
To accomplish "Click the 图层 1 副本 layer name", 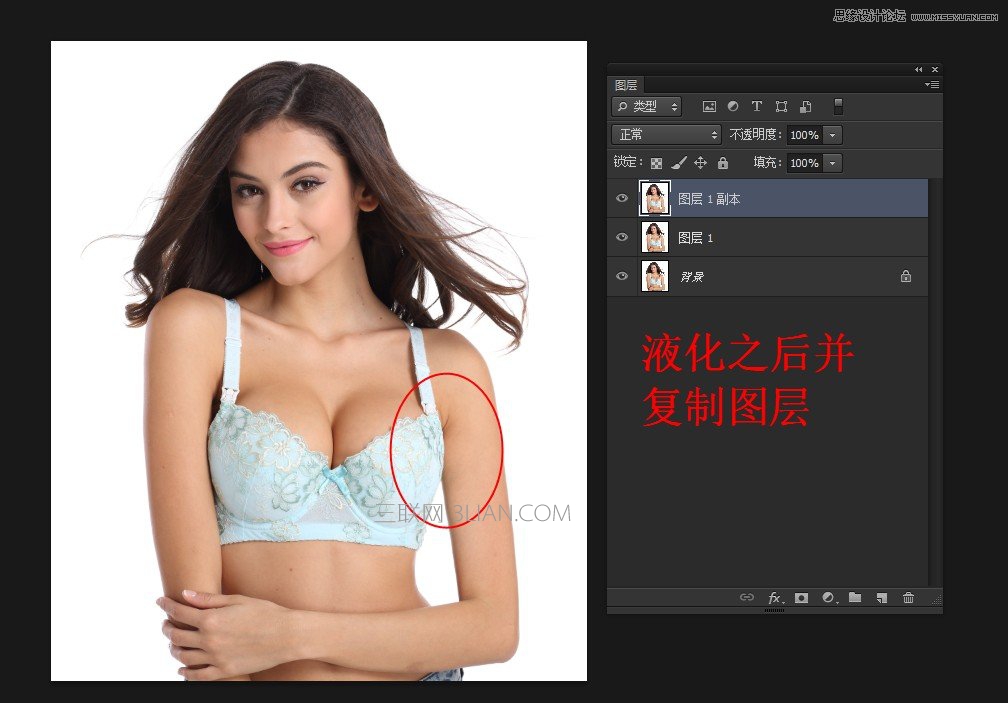I will pos(709,199).
